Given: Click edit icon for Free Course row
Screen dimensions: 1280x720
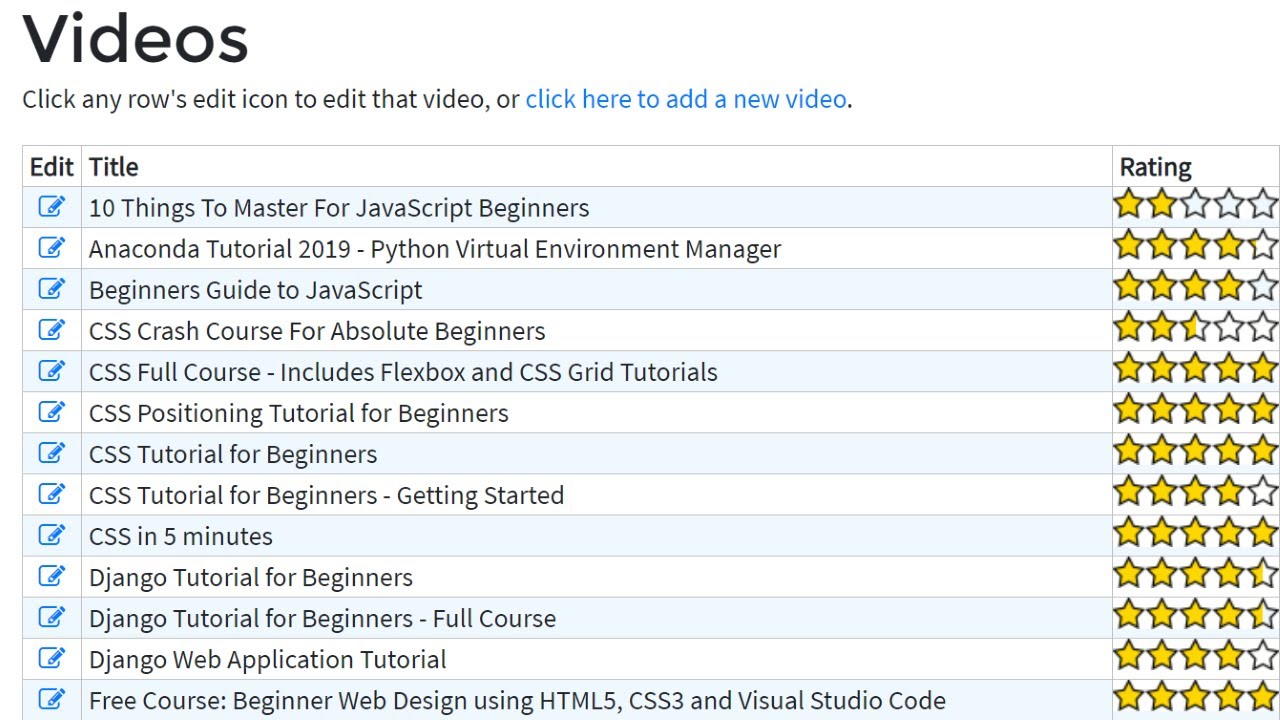Looking at the screenshot, I should 52,699.
